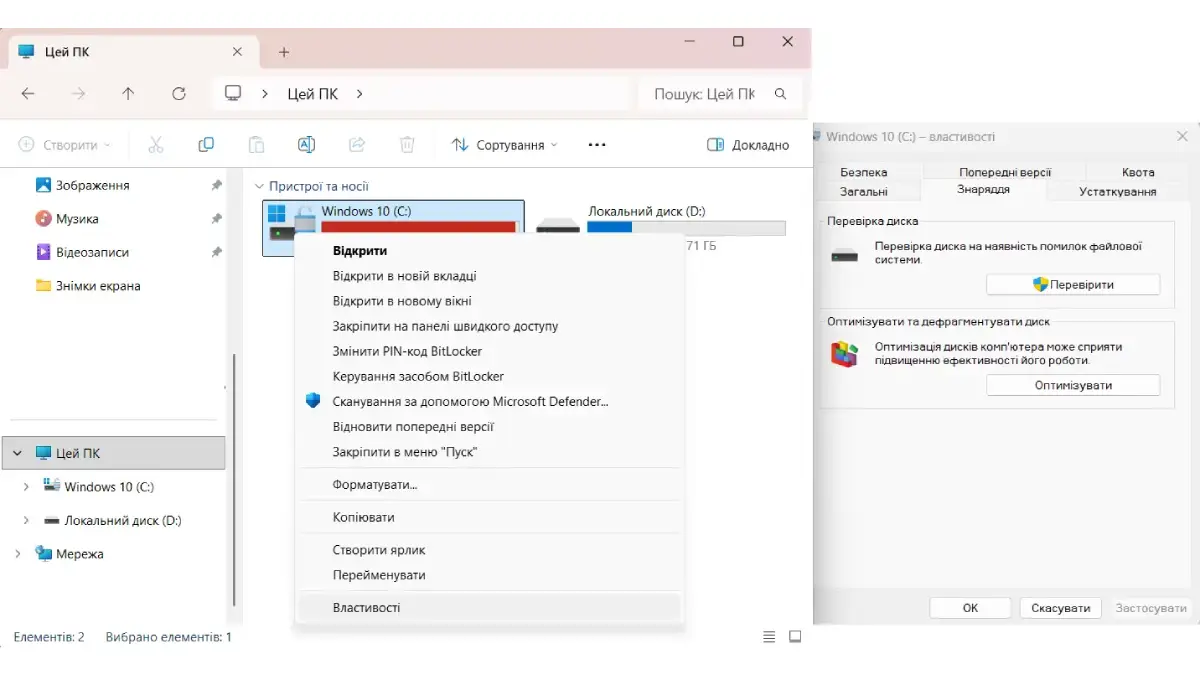Open Сортування dropdown

pyautogui.click(x=505, y=145)
